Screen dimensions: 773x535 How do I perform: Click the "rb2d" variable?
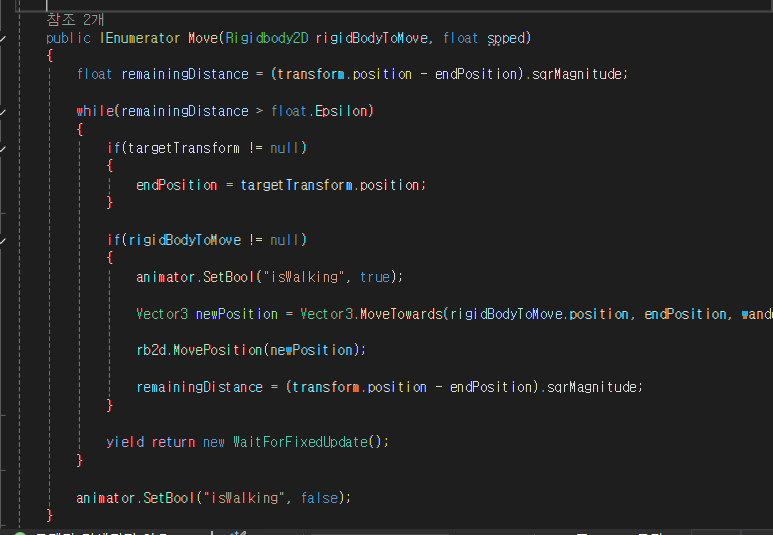151,350
